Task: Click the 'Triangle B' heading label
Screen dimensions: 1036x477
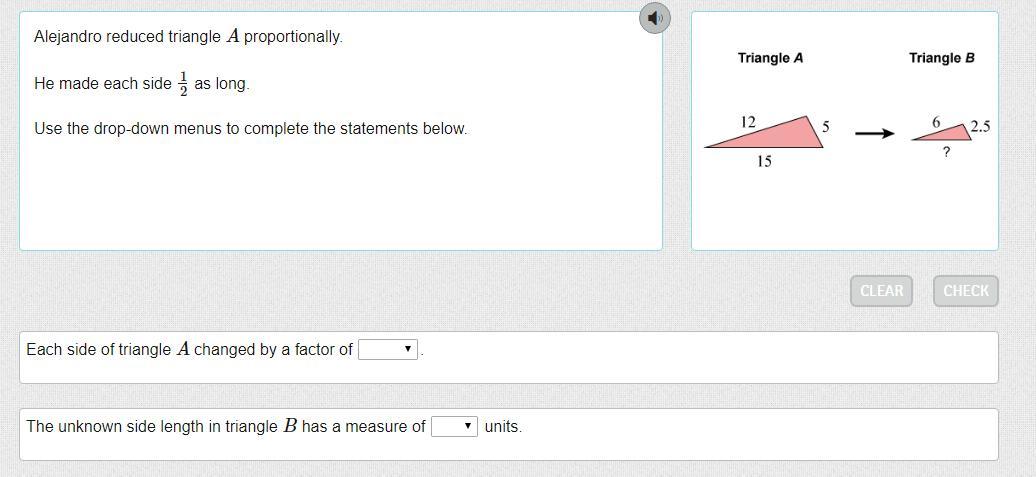Action: point(941,58)
